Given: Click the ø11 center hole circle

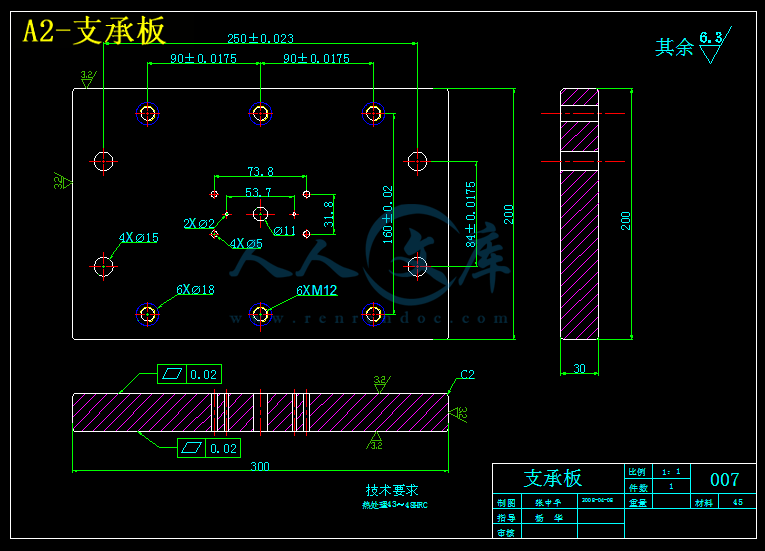Looking at the screenshot, I should [261, 214].
